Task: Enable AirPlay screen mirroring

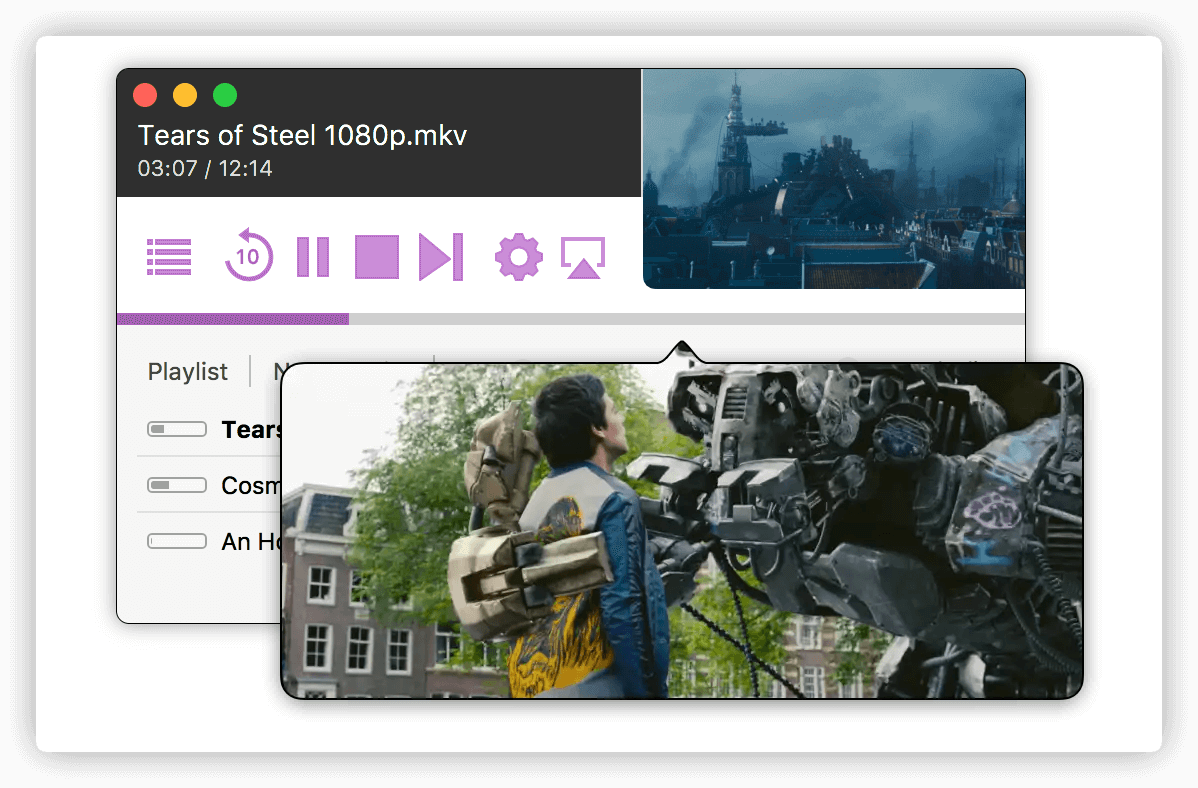Action: click(583, 256)
